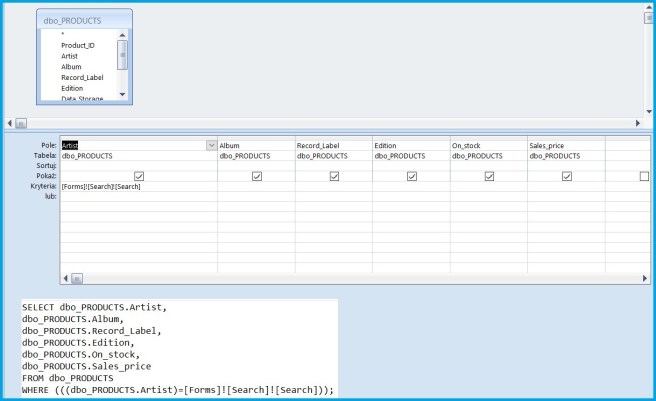Select the asterisk all-fields entry

click(x=62, y=34)
